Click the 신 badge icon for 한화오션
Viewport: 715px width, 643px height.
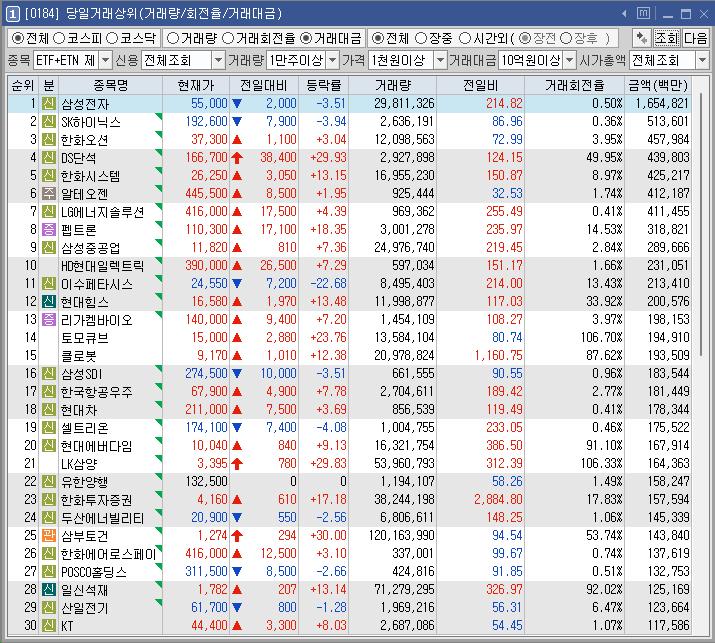[49, 140]
